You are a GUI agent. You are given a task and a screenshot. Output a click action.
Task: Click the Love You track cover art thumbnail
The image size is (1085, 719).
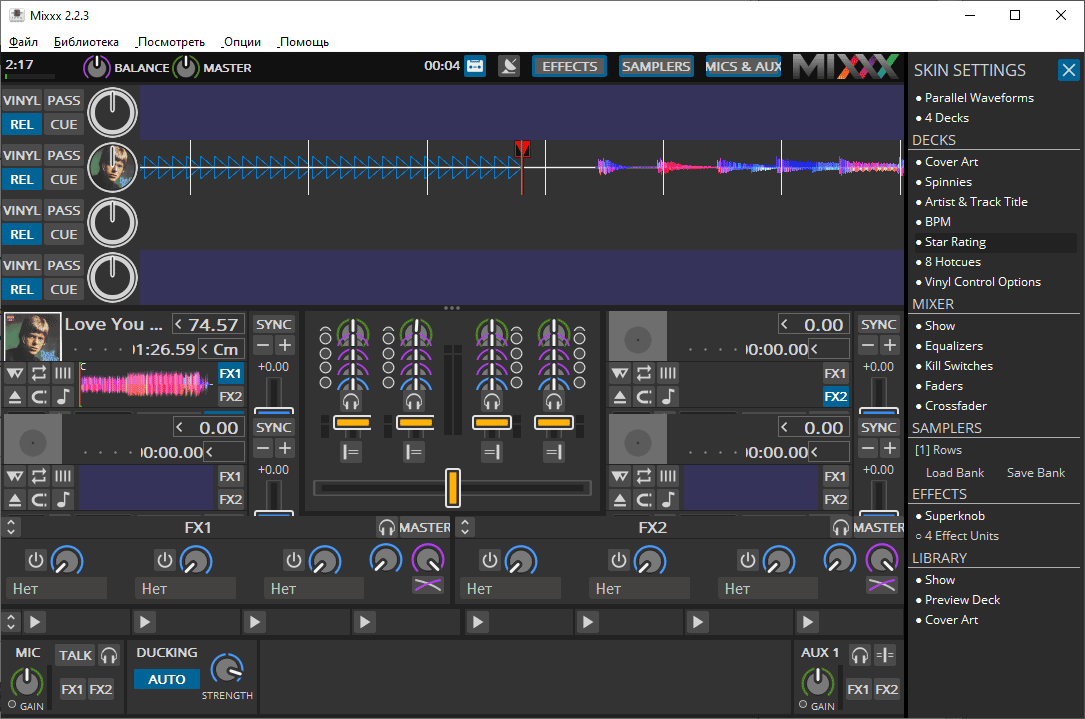pos(32,337)
